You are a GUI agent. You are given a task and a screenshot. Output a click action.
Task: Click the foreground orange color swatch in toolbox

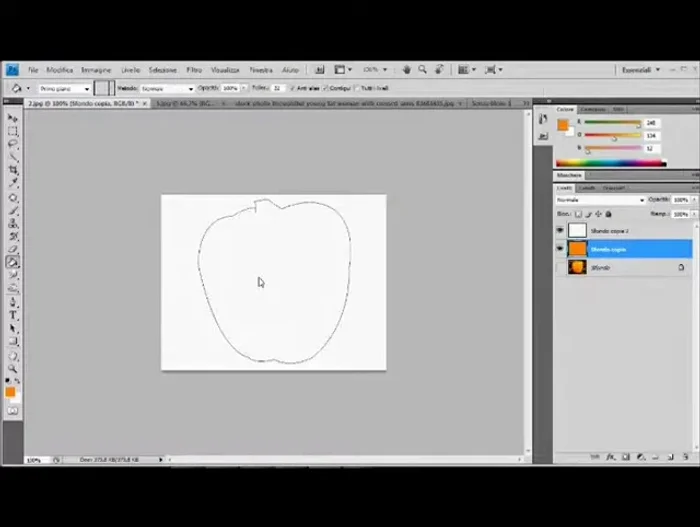click(x=10, y=391)
